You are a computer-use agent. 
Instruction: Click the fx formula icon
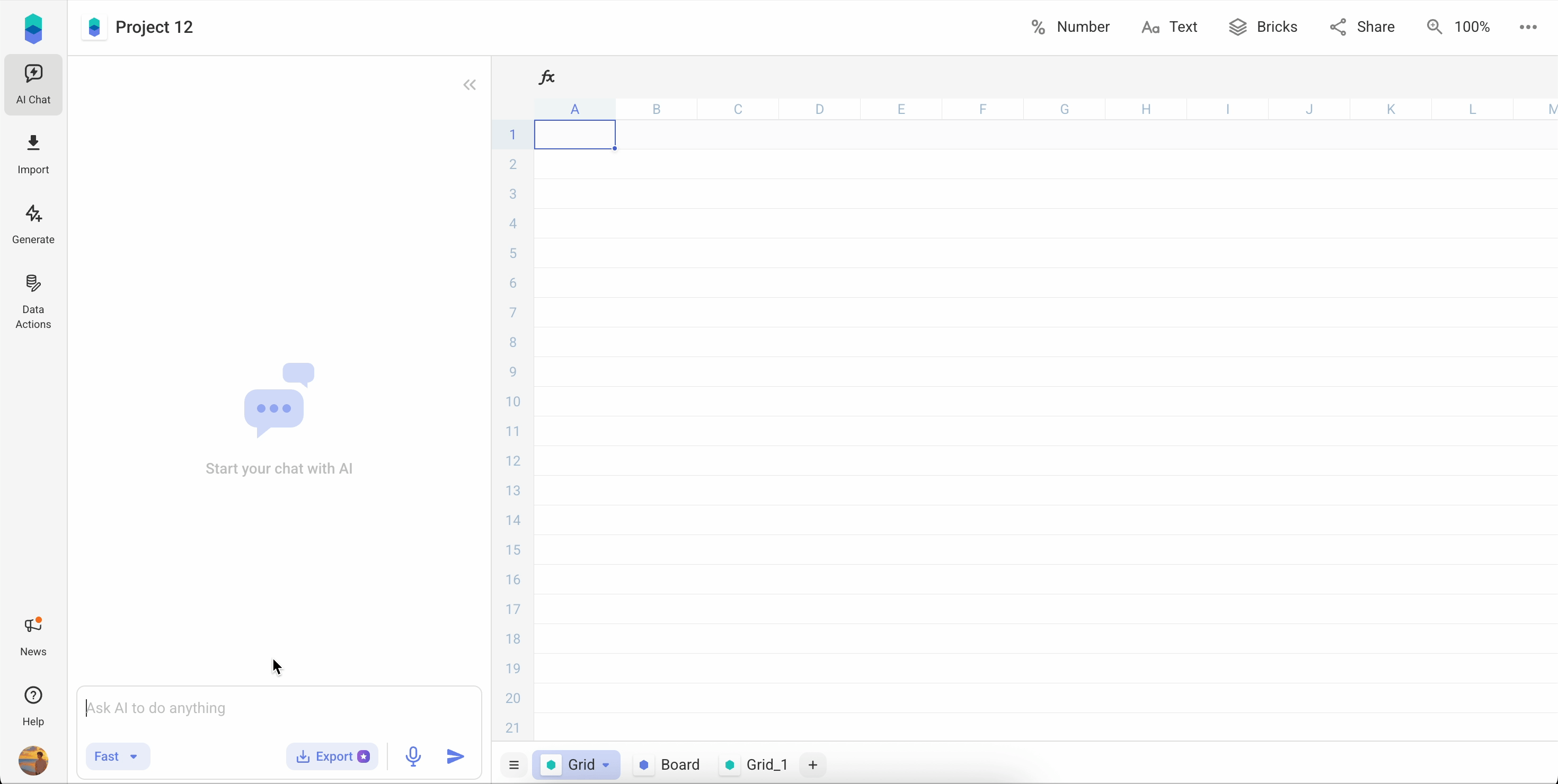point(546,76)
